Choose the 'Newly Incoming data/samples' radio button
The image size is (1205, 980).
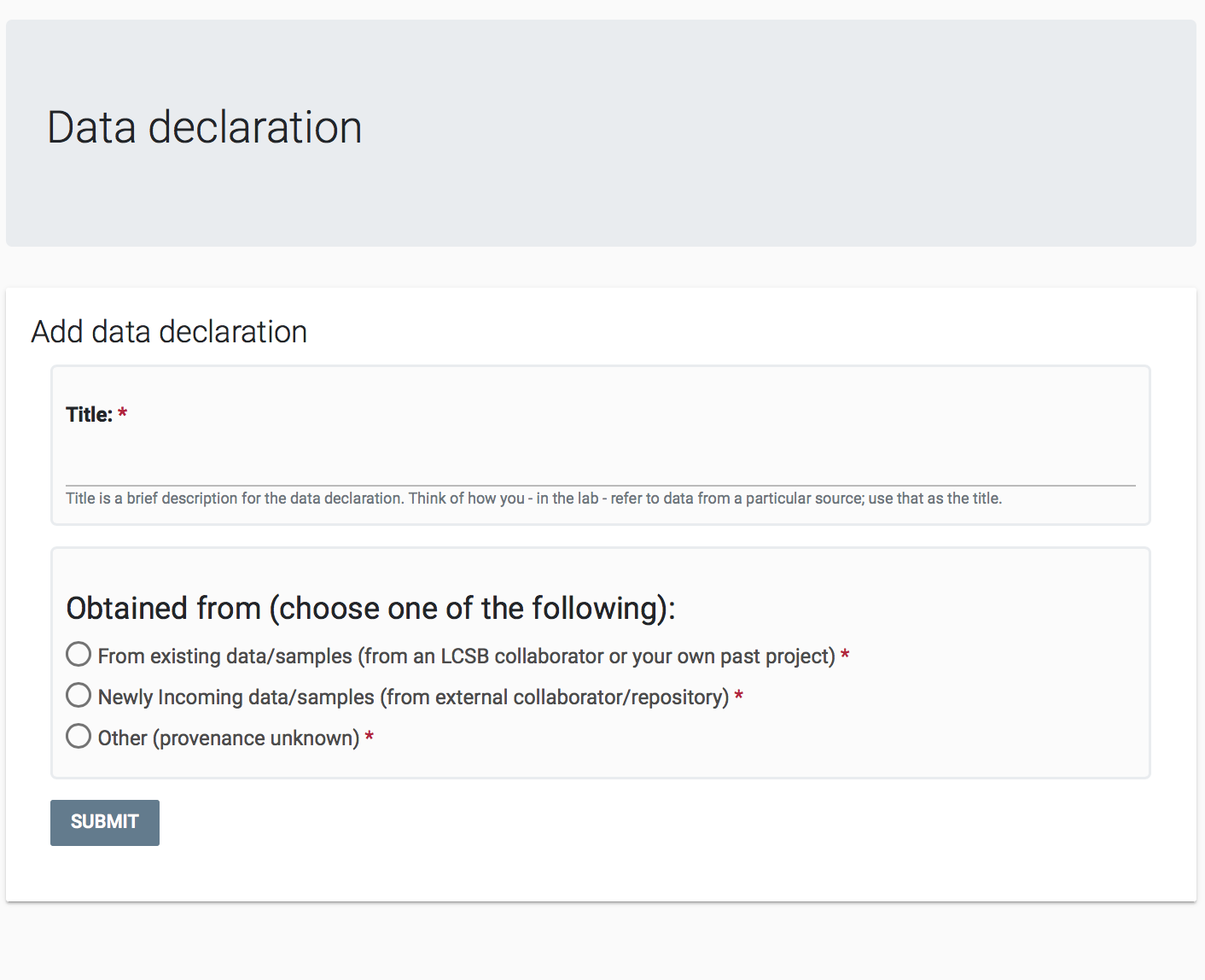coord(79,696)
